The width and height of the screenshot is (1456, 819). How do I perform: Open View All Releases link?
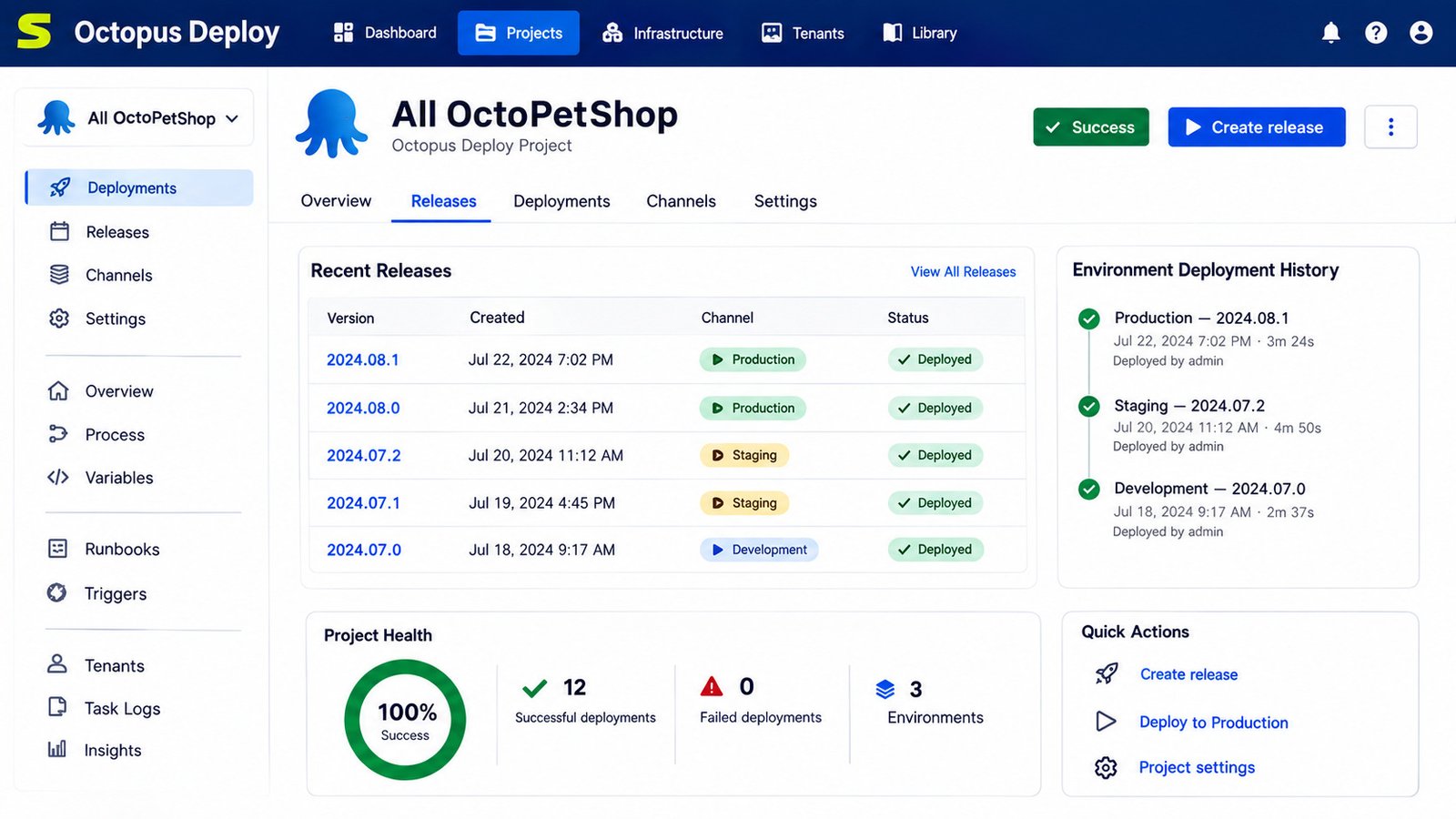click(x=963, y=271)
